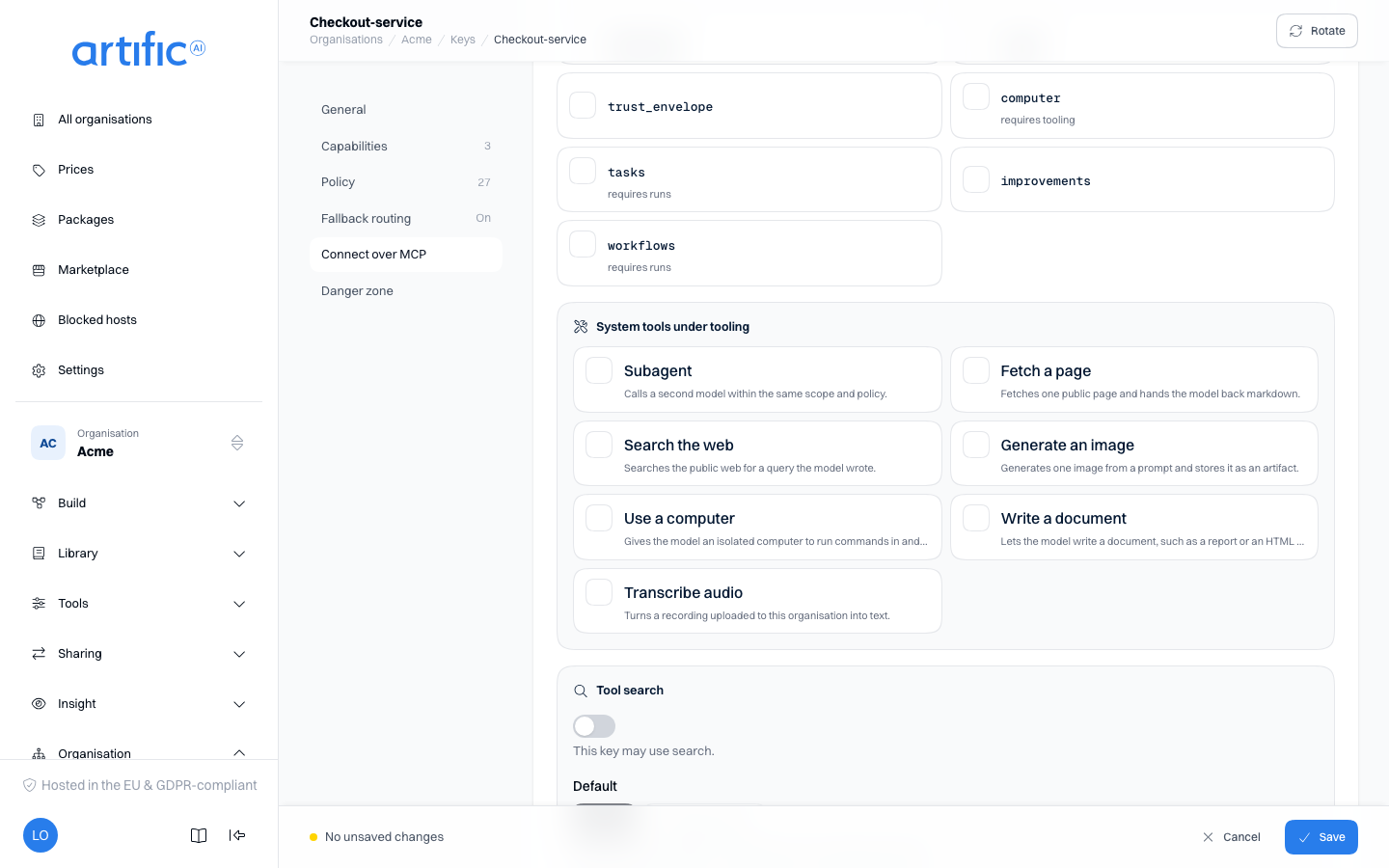Click the All organisations building icon

tap(39, 120)
